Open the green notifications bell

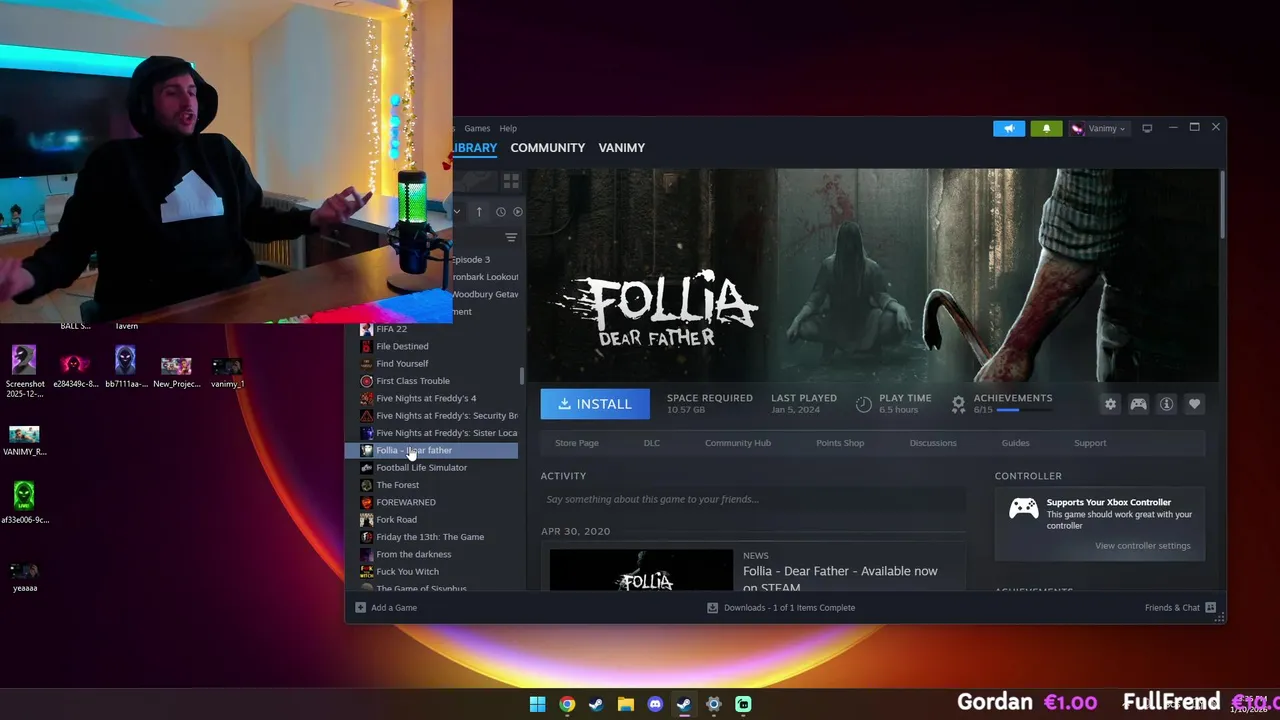(1046, 128)
